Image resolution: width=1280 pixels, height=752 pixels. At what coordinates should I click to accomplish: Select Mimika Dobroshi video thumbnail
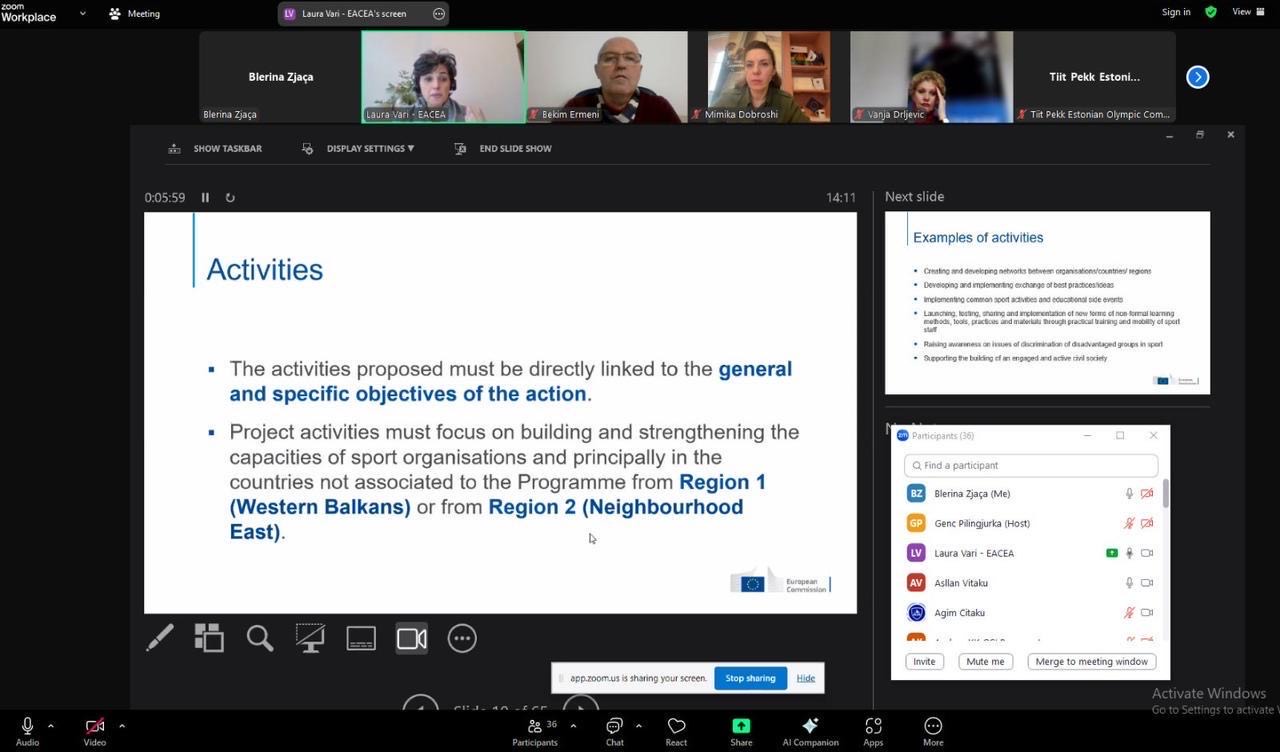click(769, 77)
